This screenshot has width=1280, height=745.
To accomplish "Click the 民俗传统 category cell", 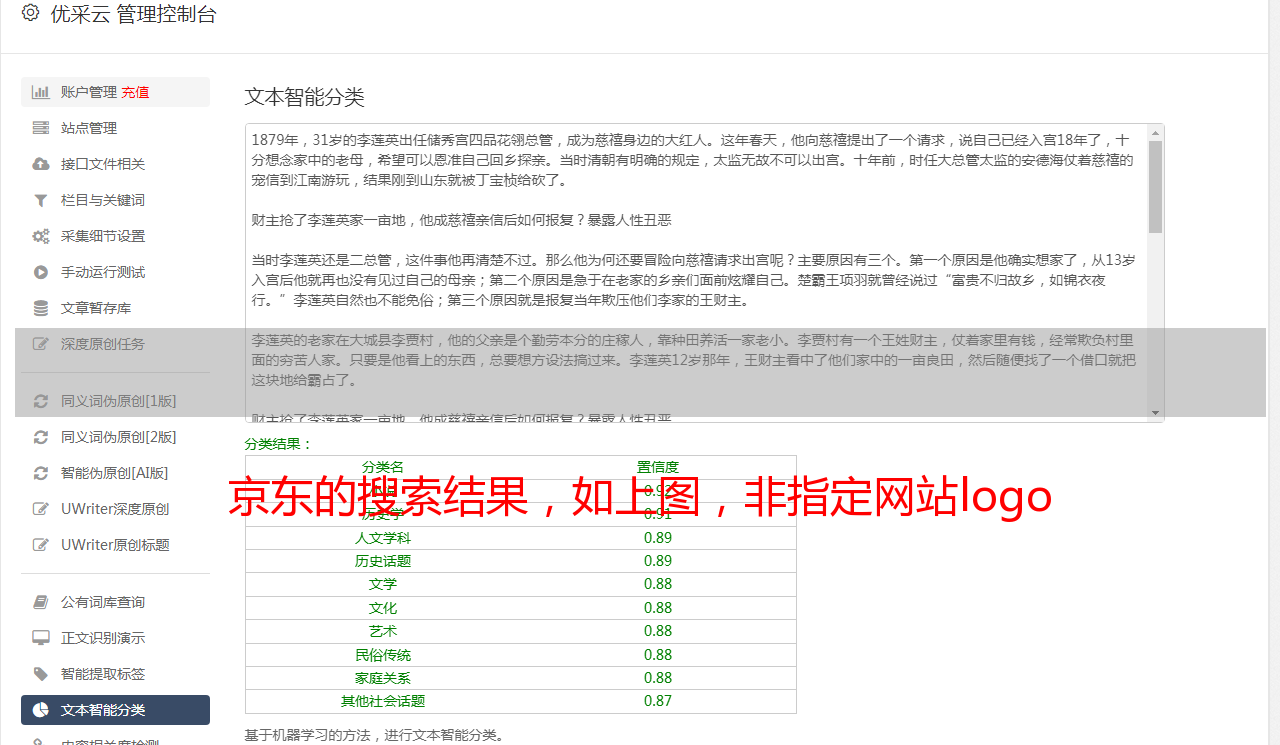I will pos(383,655).
